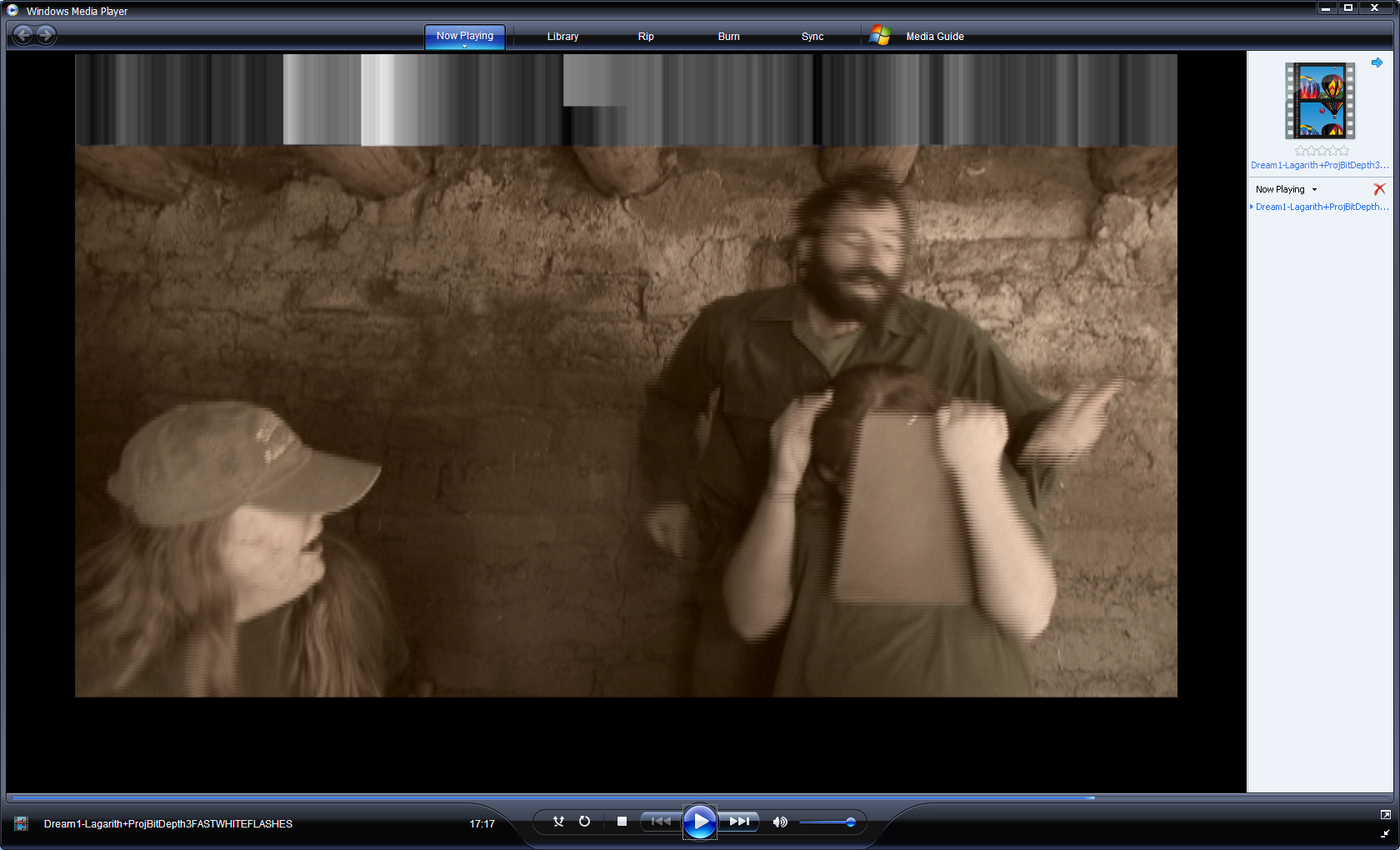Go back using the back arrow button
1400x850 pixels.
point(23,35)
